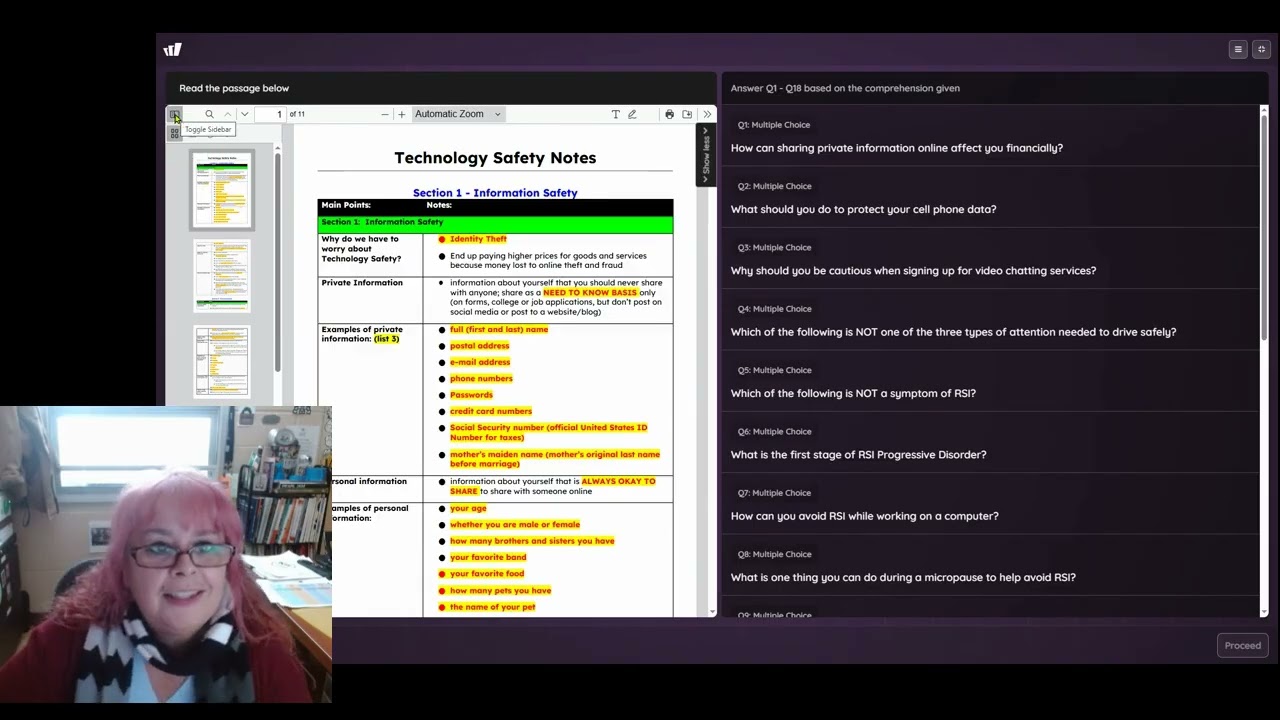
Task: Click 'Section 1 - Information Safety' heading
Action: click(x=495, y=193)
